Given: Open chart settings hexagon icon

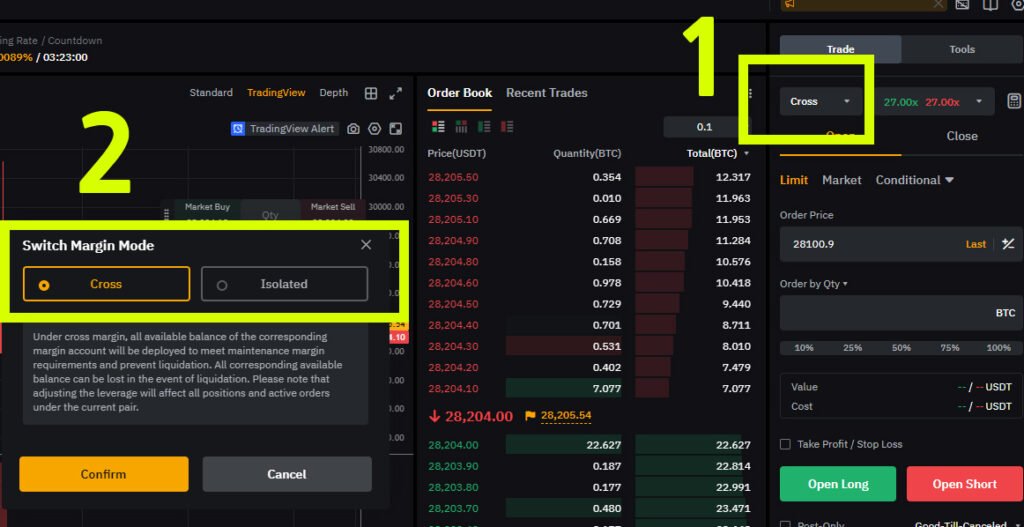Looking at the screenshot, I should coord(374,129).
